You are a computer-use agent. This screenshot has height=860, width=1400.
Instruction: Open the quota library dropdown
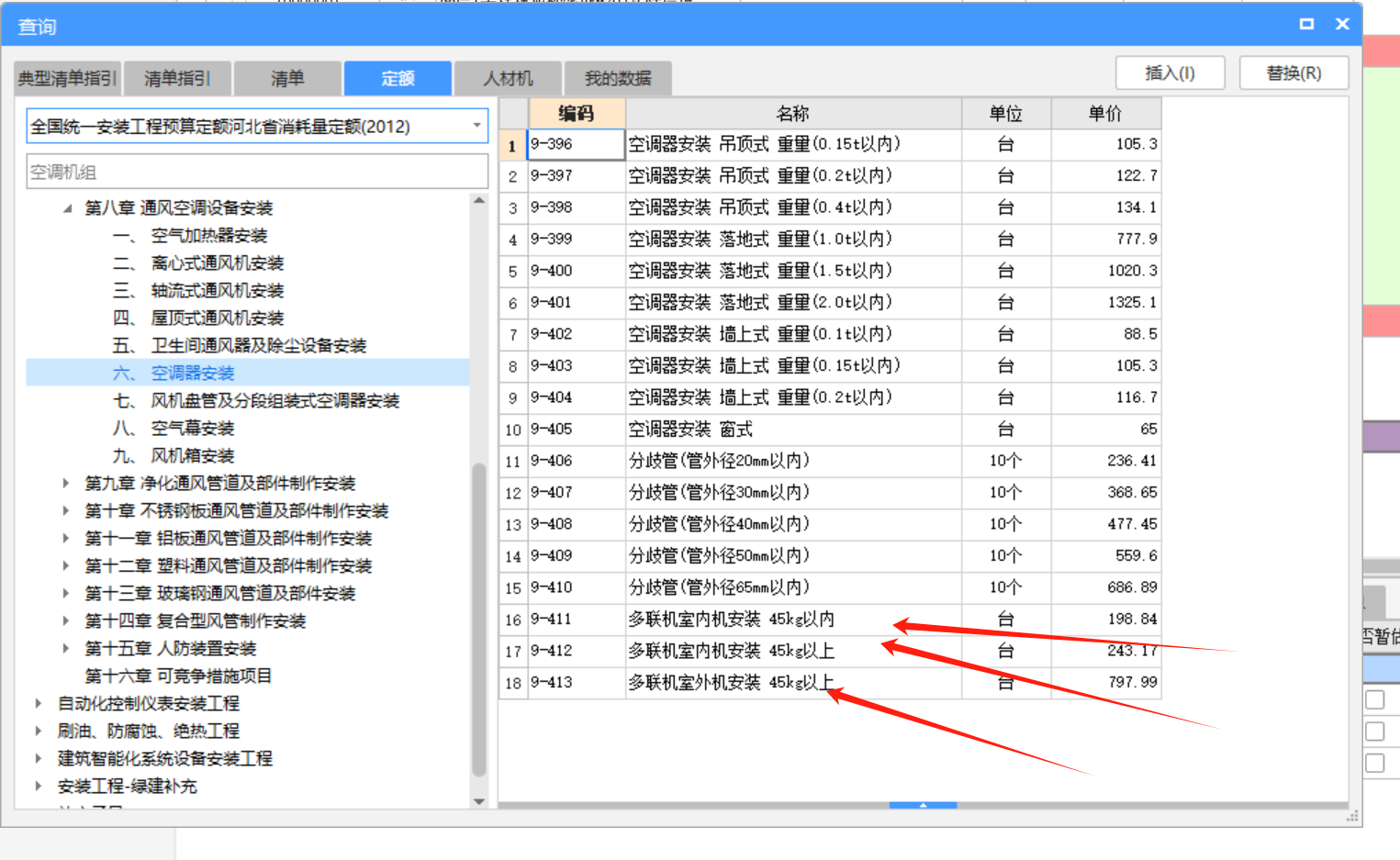coord(476,126)
